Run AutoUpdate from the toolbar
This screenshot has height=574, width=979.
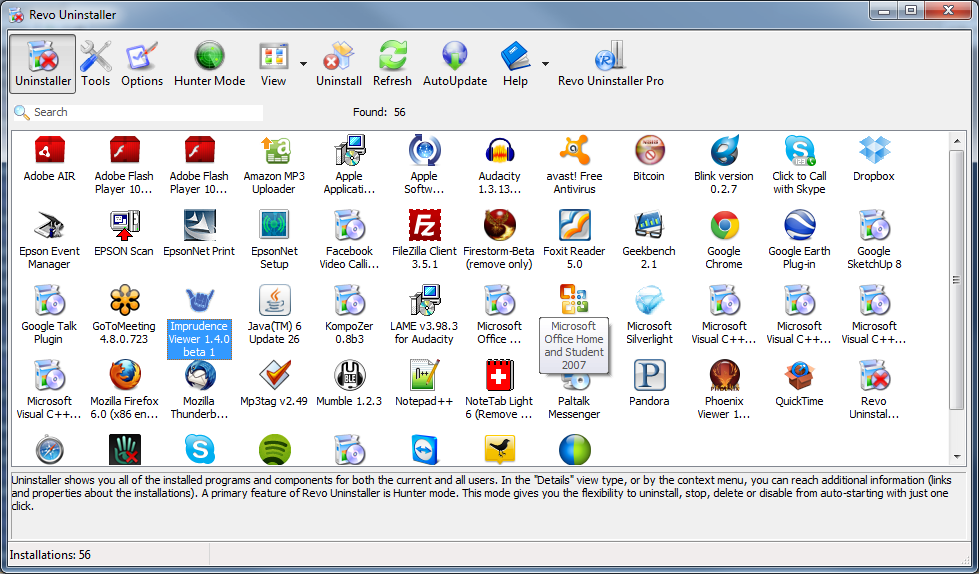point(455,64)
